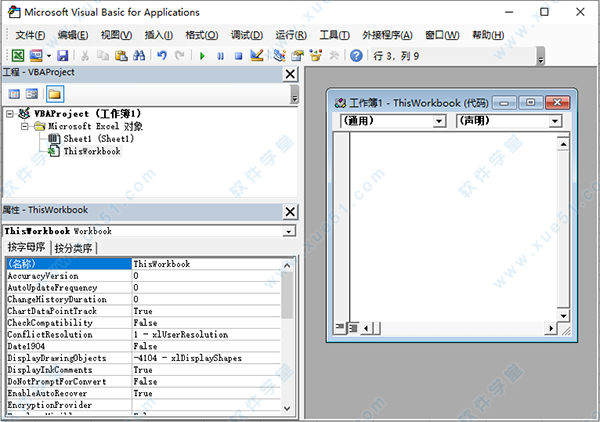The image size is (600, 422).
Task: Click View Microsoft Excel icon in toolbar
Action: tap(18, 56)
